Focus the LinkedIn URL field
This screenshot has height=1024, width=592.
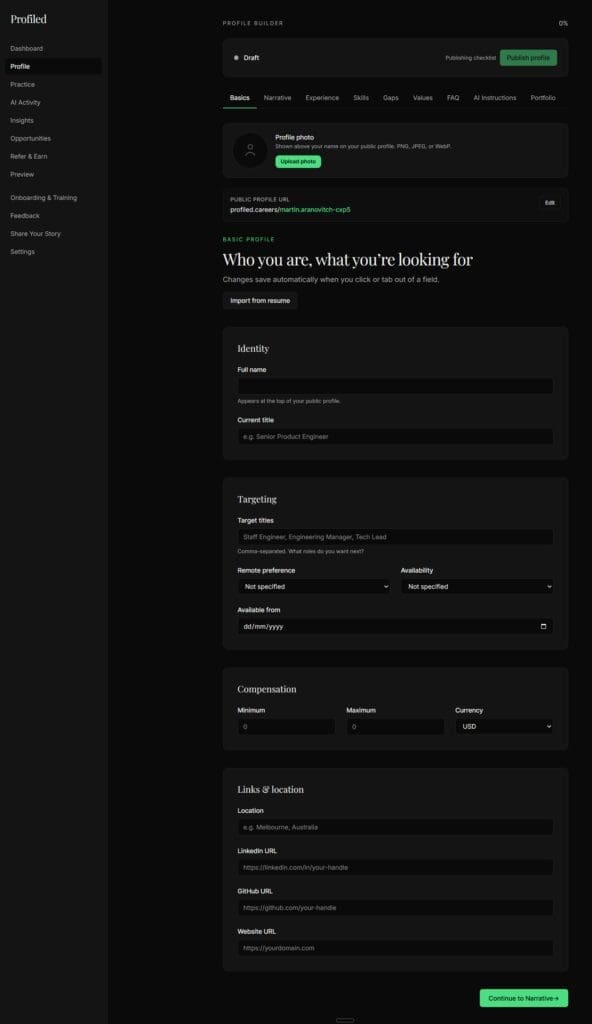click(x=395, y=867)
